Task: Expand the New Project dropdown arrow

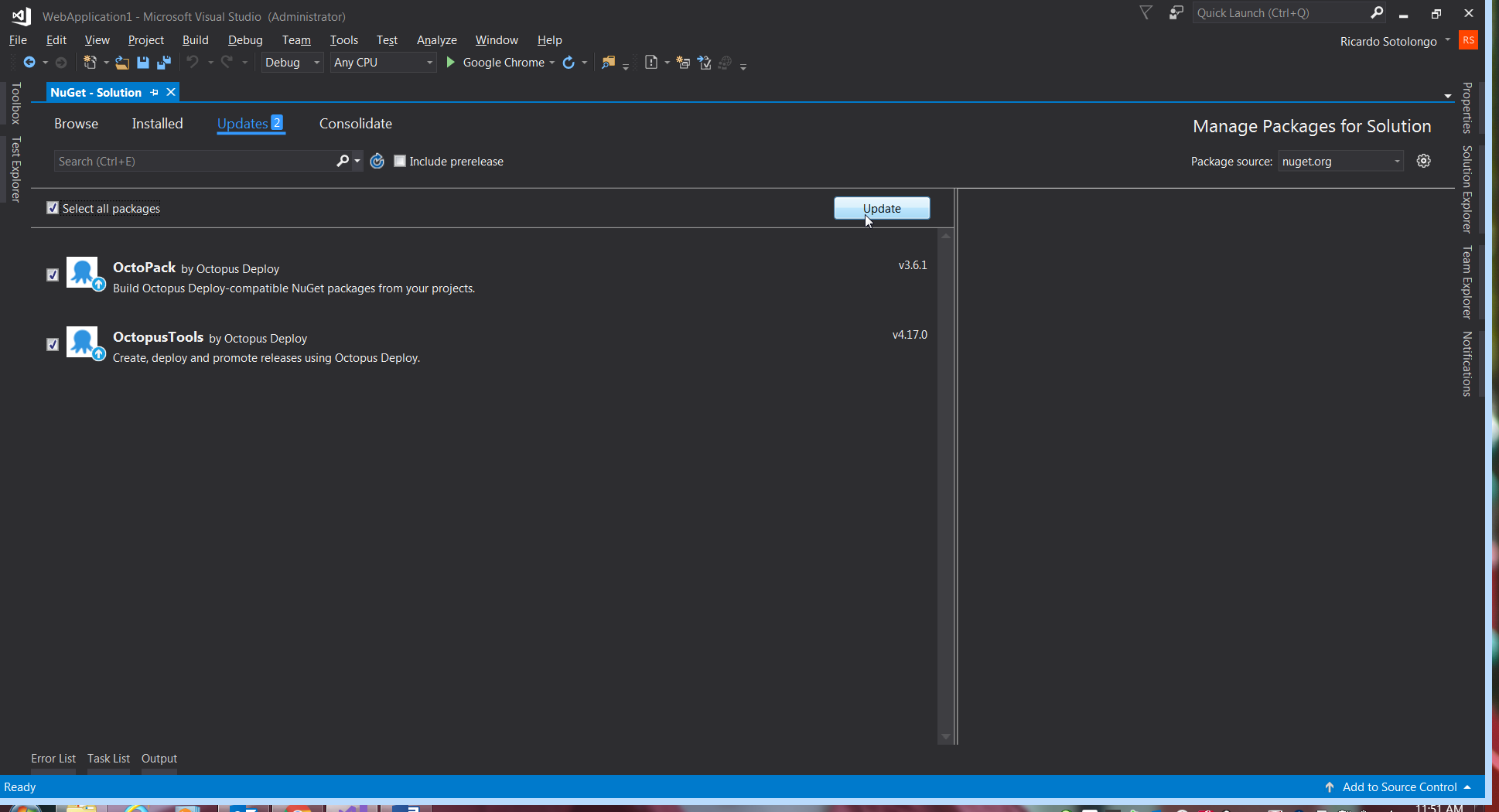Action: 106,63
